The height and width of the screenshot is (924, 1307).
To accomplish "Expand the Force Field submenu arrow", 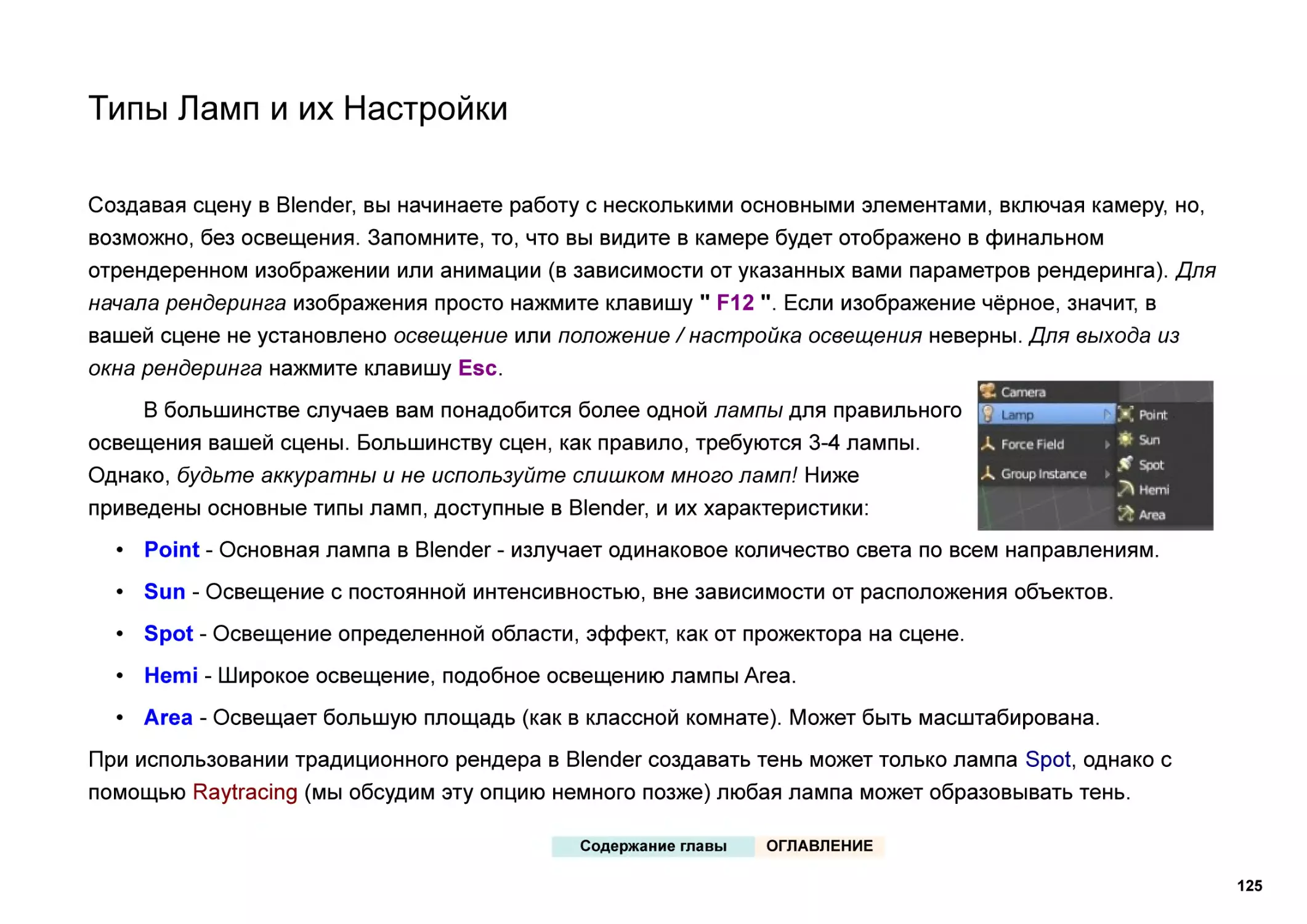I will point(1107,444).
